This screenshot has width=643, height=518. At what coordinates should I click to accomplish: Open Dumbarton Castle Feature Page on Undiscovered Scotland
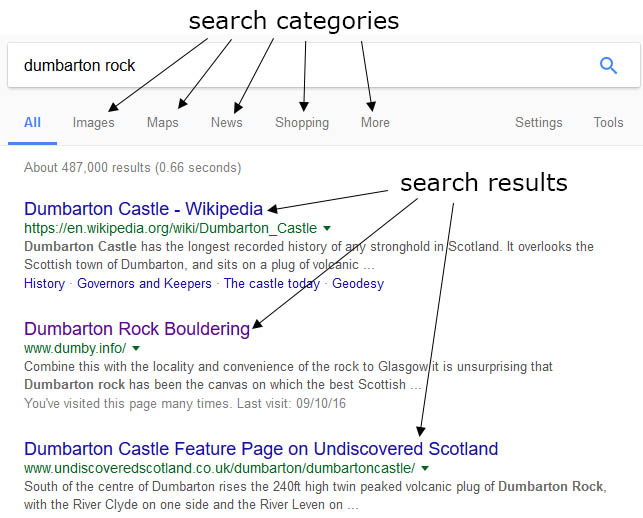(x=260, y=448)
